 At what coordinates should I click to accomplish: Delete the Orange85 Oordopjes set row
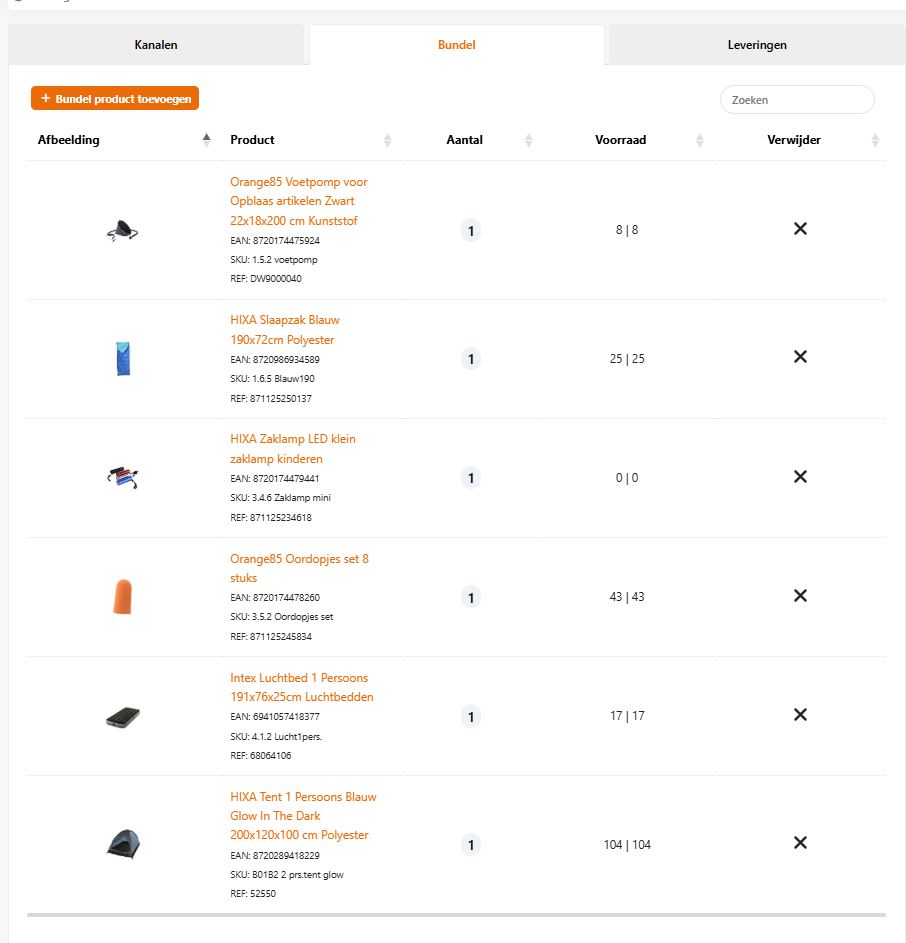pyautogui.click(x=800, y=595)
